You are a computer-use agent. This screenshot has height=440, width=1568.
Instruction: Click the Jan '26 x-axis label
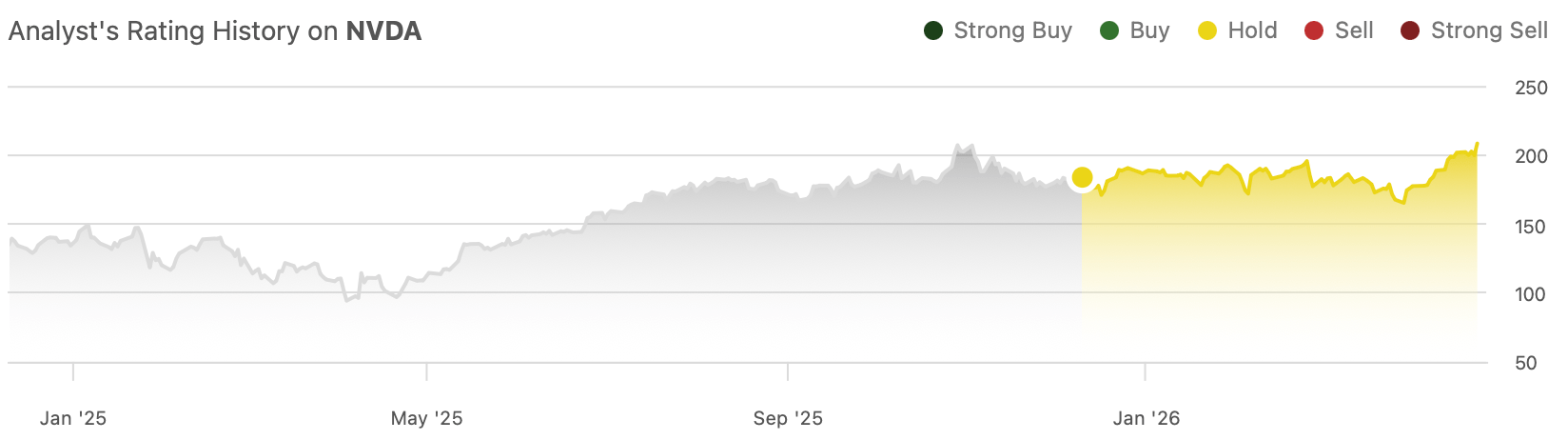(x=1146, y=418)
